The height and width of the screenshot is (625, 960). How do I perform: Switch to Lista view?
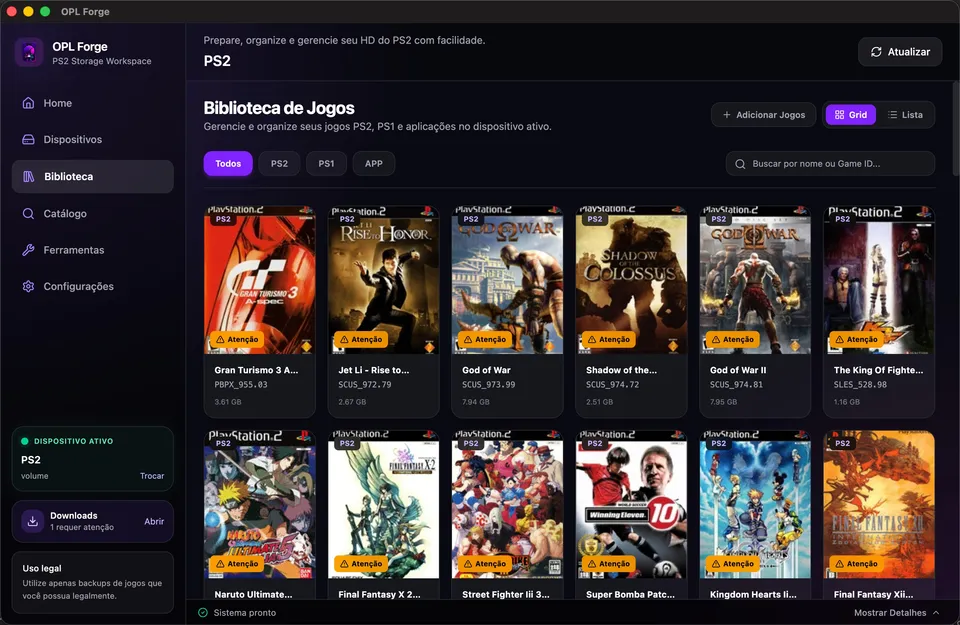tap(906, 114)
